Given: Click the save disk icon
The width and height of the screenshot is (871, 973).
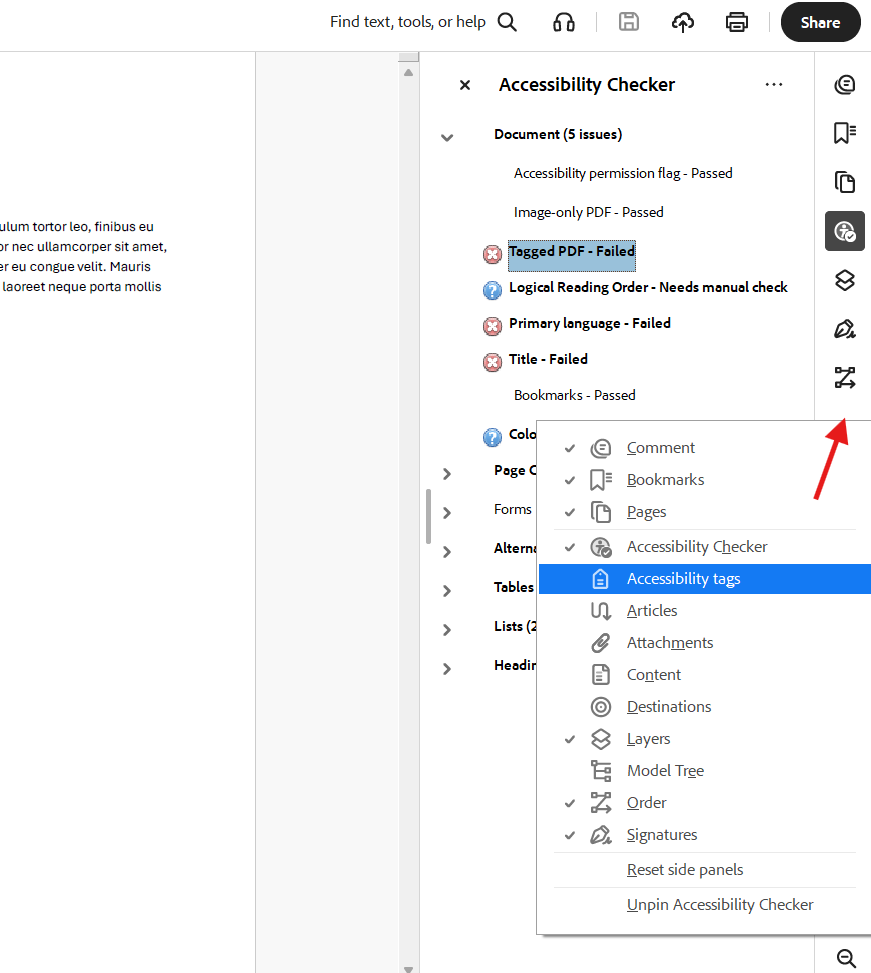Looking at the screenshot, I should pyautogui.click(x=628, y=22).
